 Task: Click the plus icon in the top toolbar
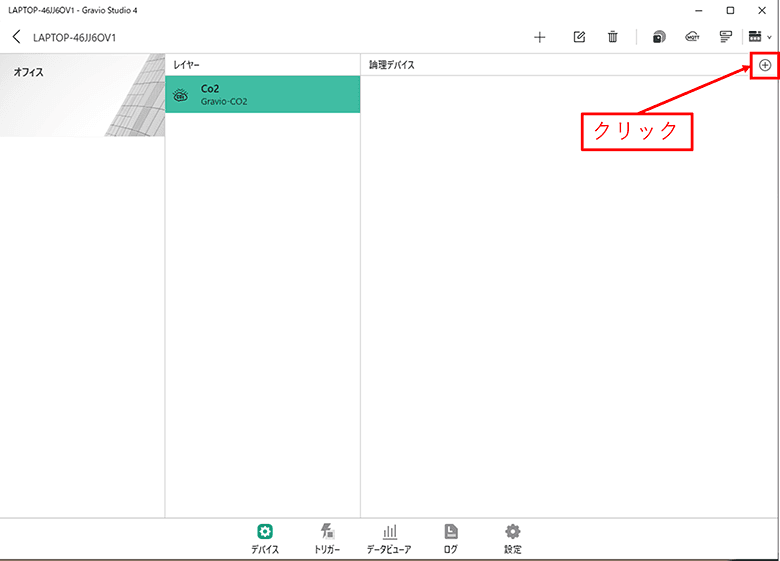coord(540,37)
